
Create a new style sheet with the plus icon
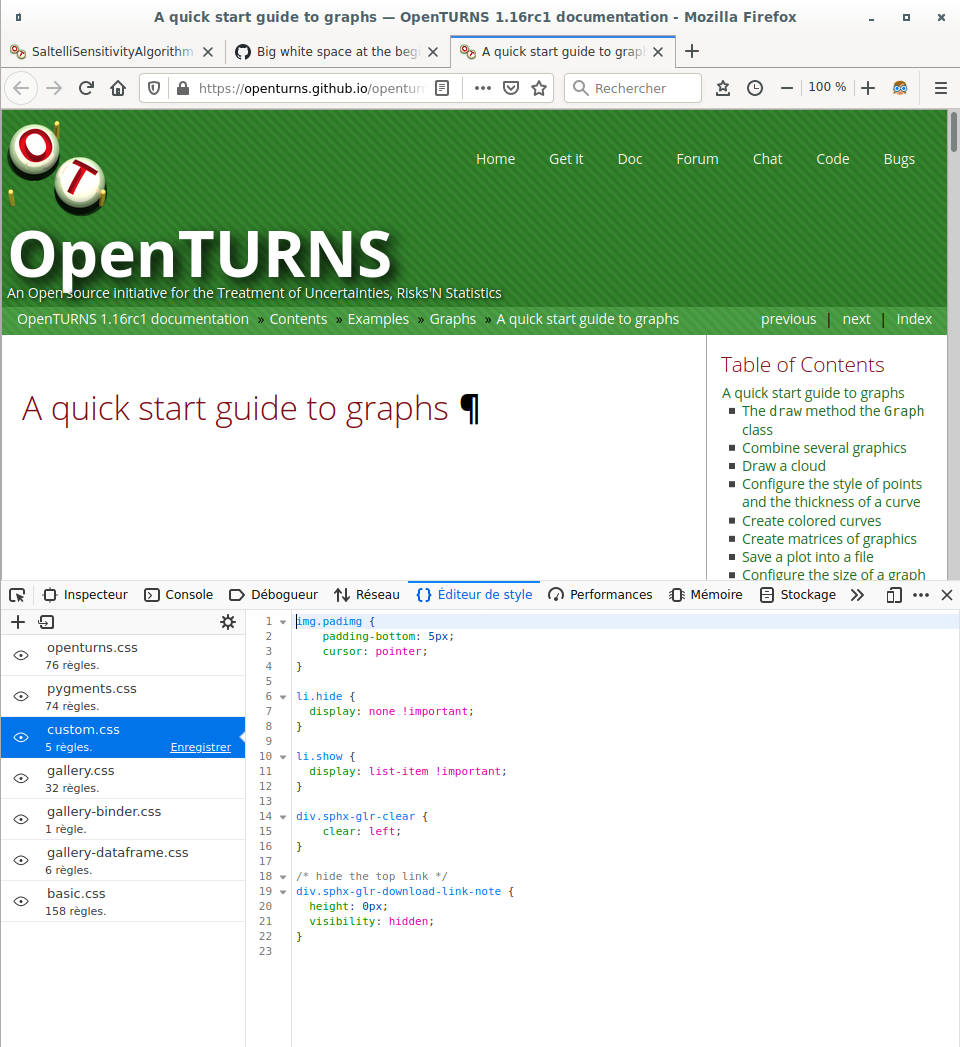pyautogui.click(x=18, y=622)
